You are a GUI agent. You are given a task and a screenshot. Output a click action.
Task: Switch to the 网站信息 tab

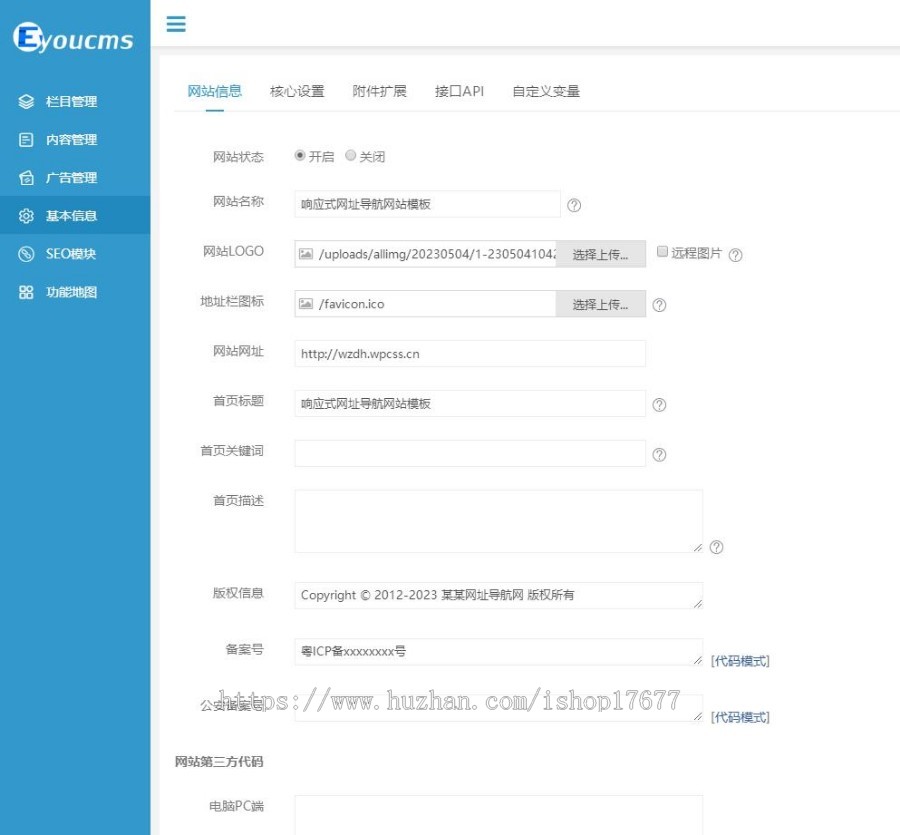pos(214,91)
